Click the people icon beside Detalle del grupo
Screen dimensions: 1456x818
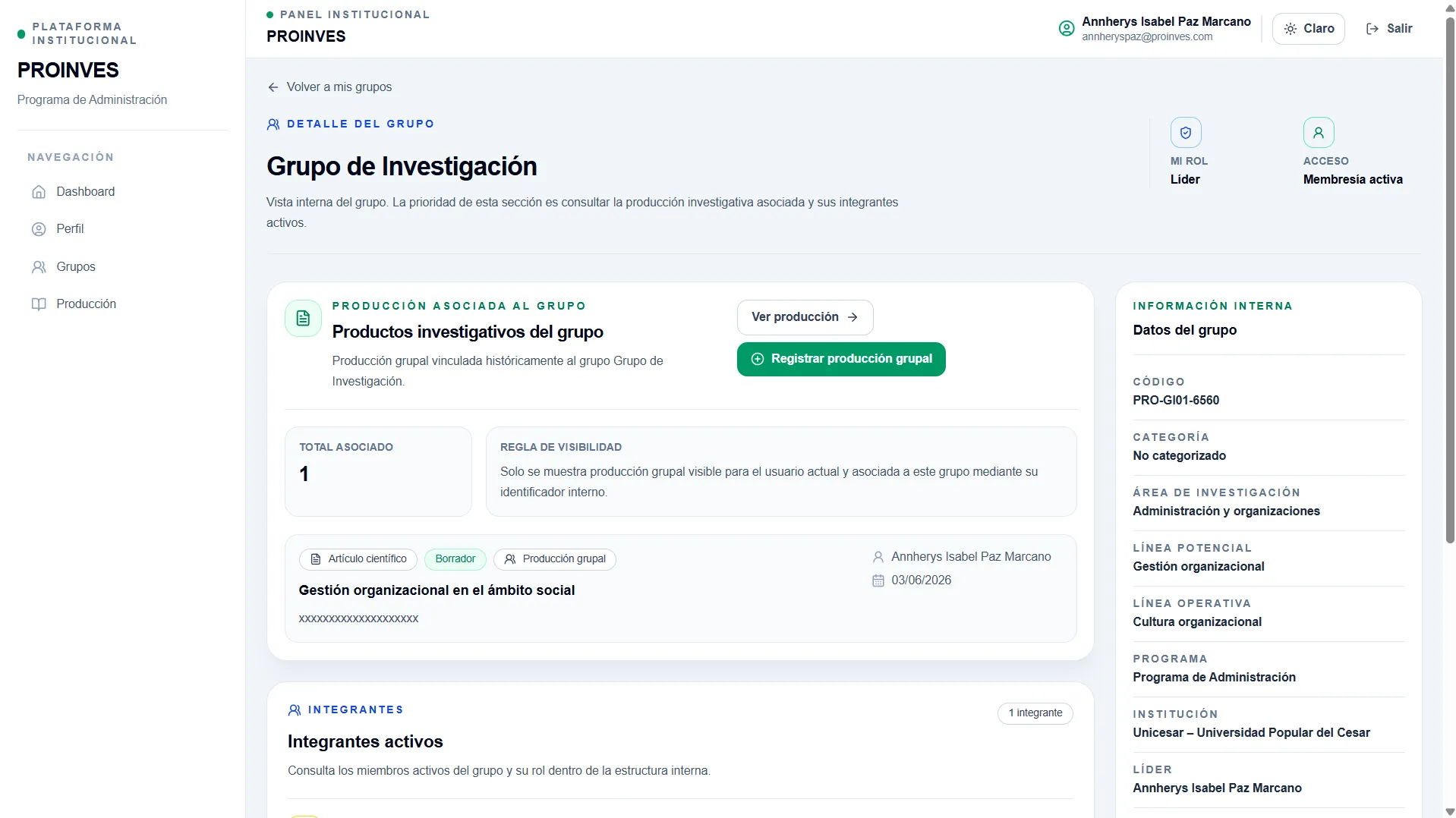pos(273,124)
